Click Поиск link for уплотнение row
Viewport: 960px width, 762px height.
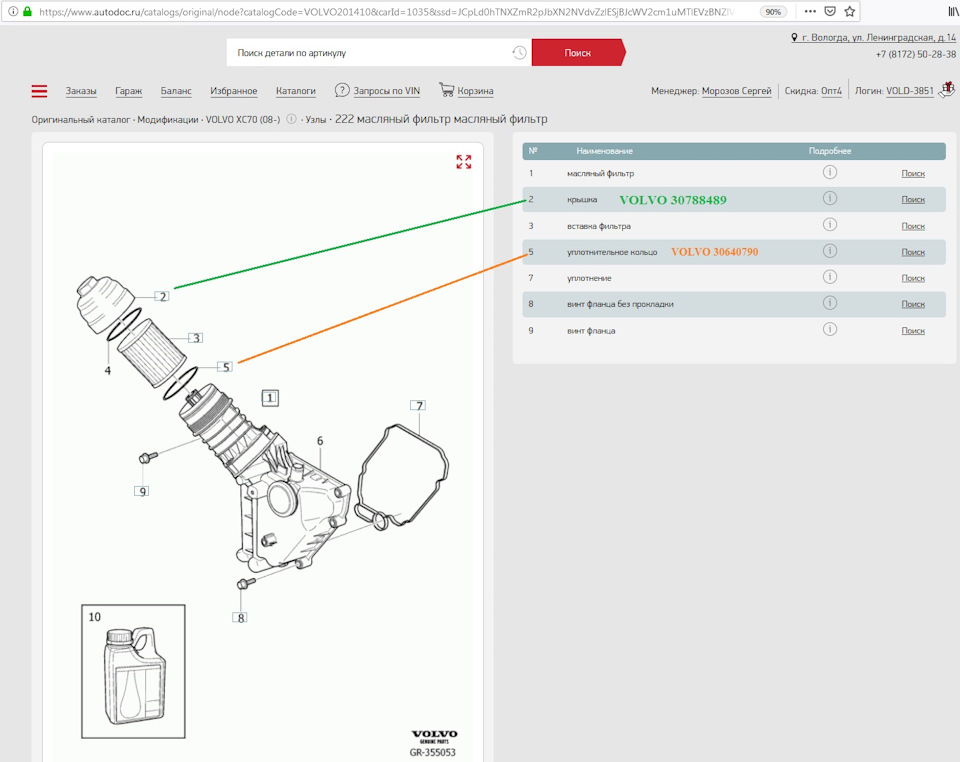(913, 278)
